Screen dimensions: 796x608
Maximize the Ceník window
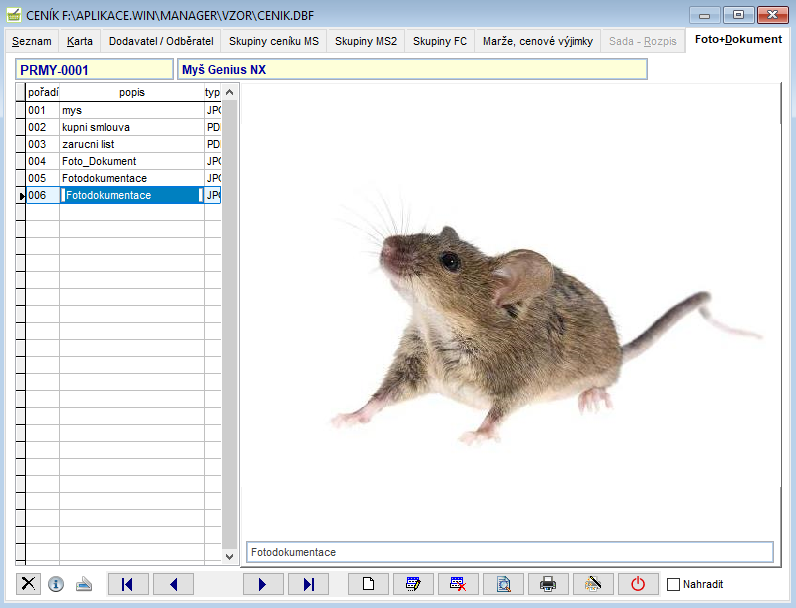(738, 15)
